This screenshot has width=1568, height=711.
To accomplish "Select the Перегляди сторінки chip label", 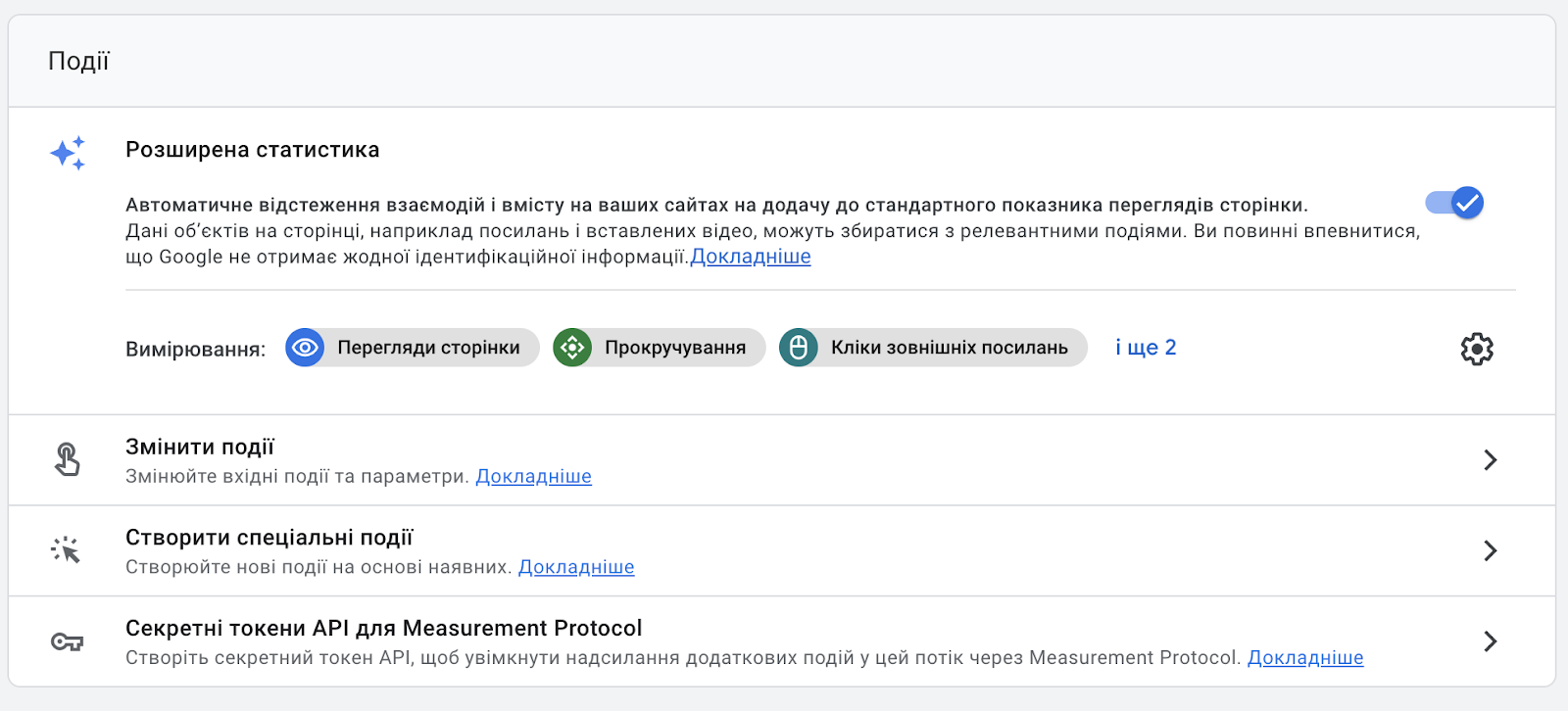I will [428, 348].
